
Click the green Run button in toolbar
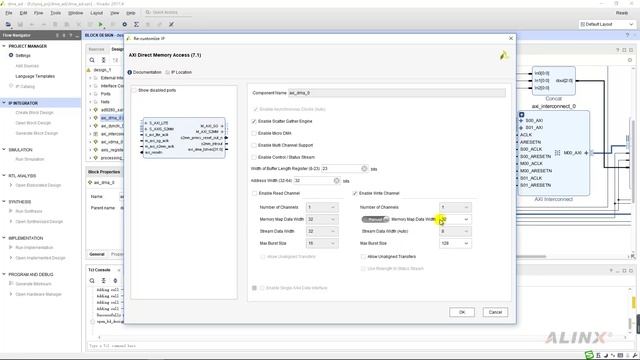pyautogui.click(x=101, y=24)
